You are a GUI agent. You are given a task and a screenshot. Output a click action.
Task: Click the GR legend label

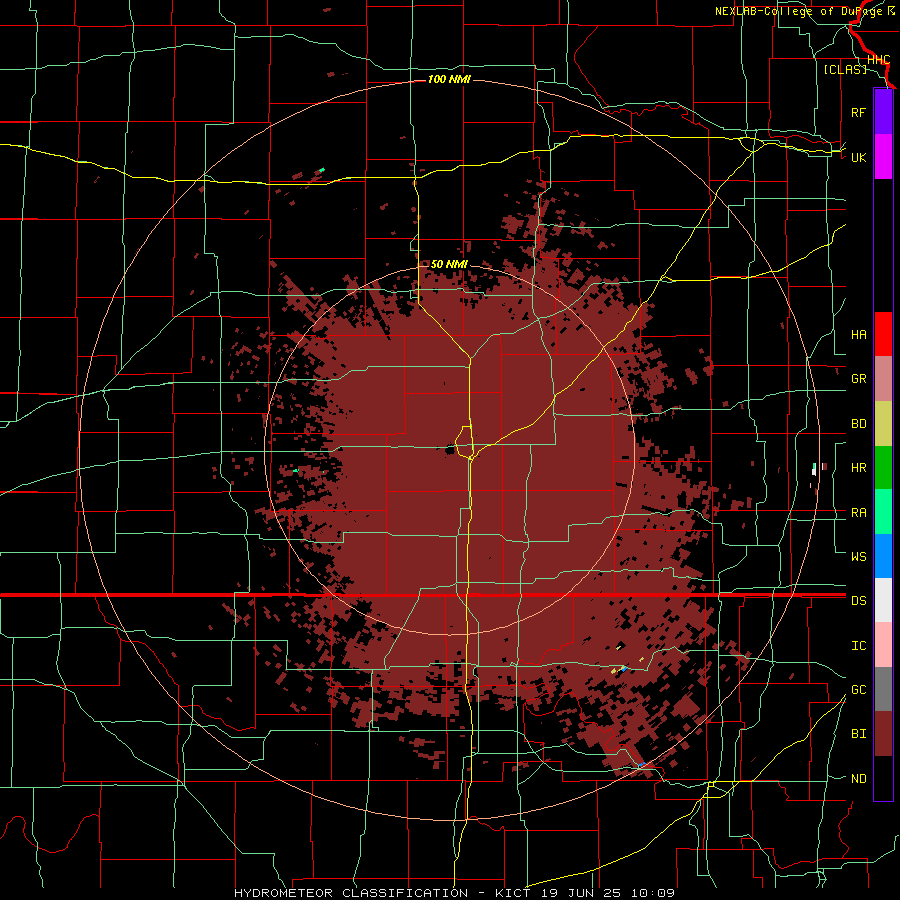(x=858, y=379)
